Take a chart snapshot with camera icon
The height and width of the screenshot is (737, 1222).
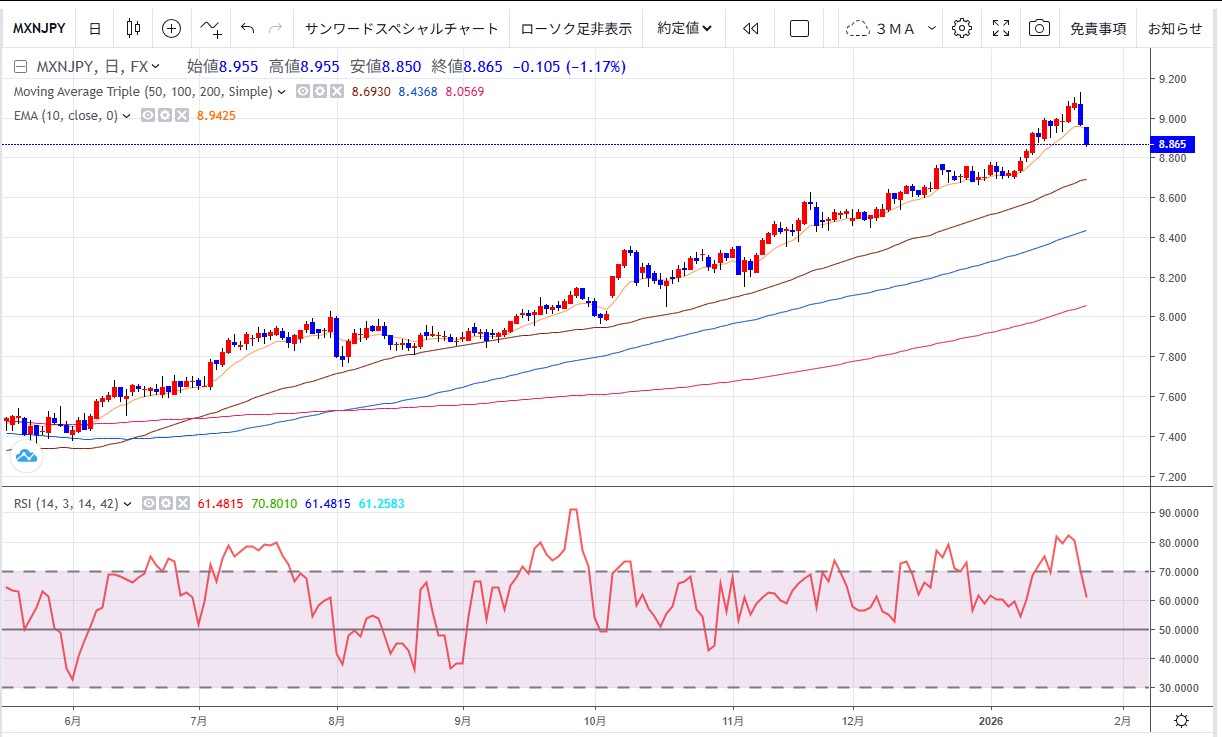tap(1040, 28)
